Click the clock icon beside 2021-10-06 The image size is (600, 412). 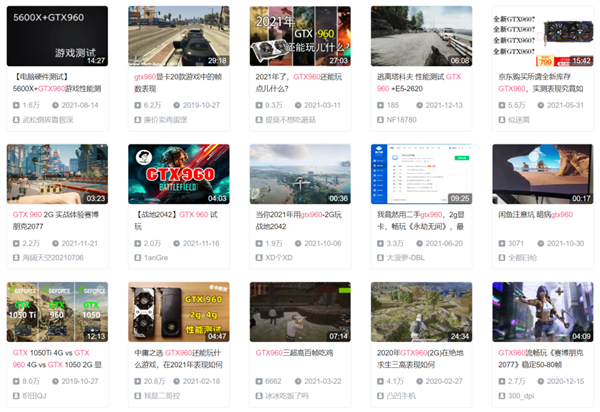point(298,243)
